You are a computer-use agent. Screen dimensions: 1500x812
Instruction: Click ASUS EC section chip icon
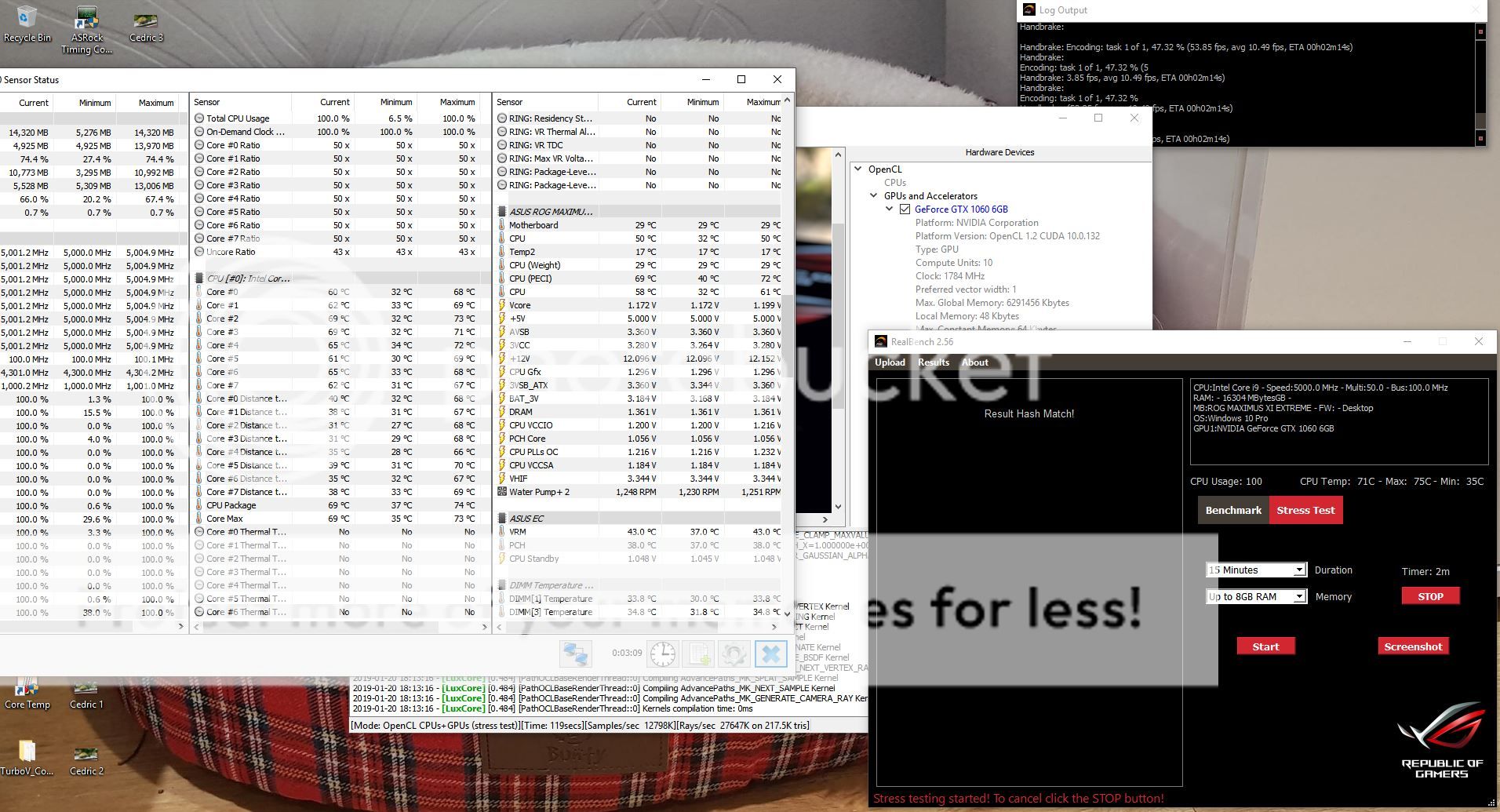502,519
